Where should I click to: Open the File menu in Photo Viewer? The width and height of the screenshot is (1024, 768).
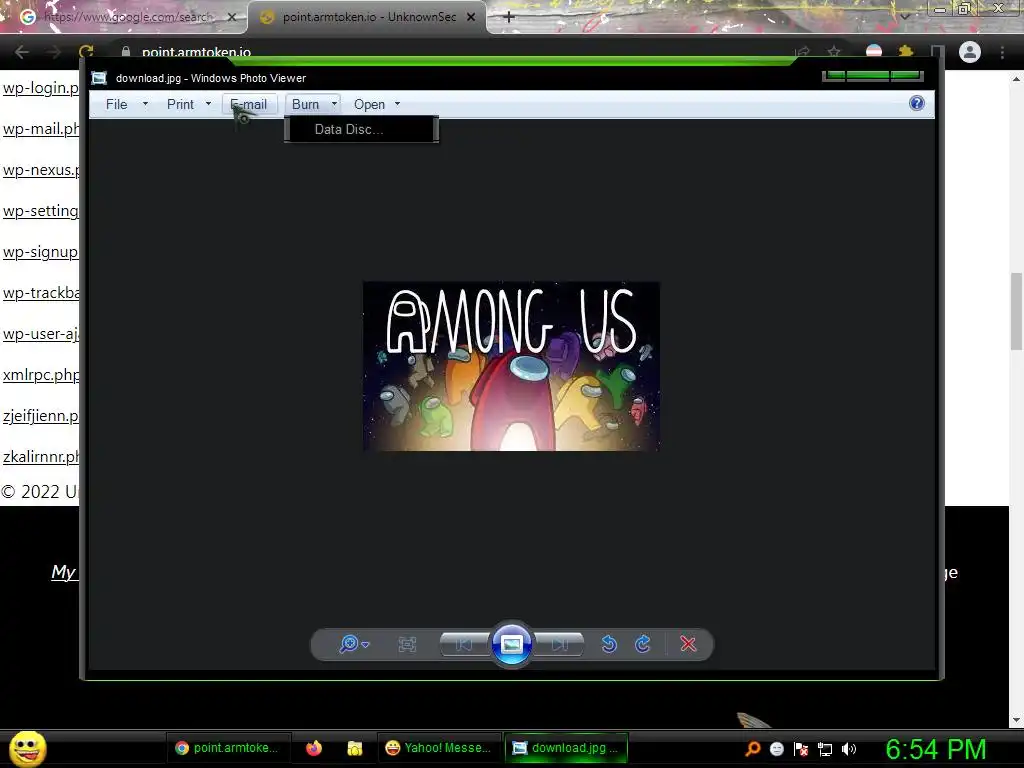click(x=117, y=104)
